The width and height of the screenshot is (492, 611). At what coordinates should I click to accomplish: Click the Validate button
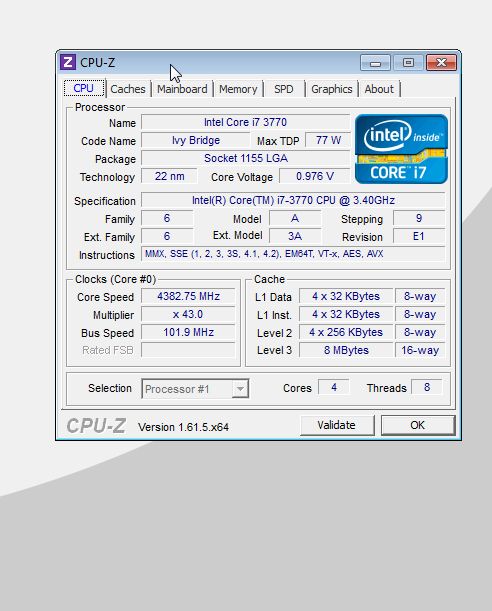pyautogui.click(x=337, y=425)
